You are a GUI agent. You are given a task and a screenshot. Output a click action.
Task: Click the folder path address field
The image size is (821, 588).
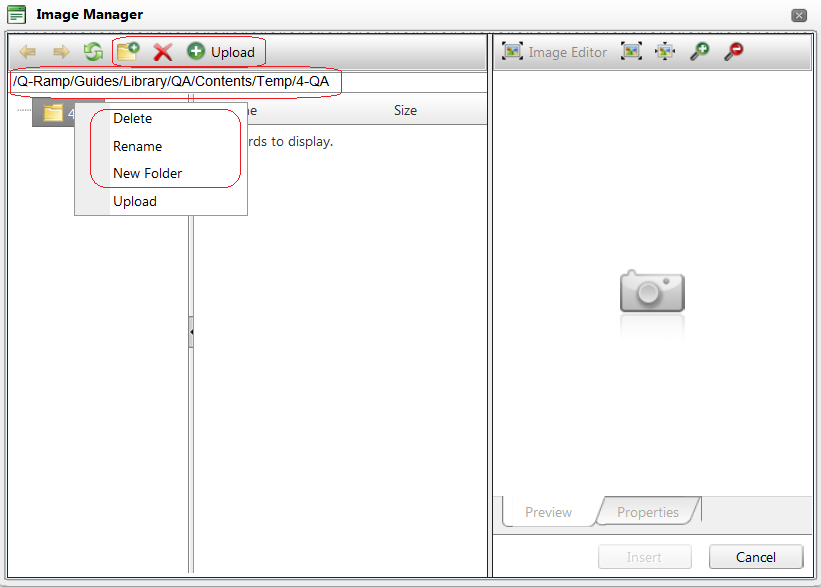pos(248,82)
